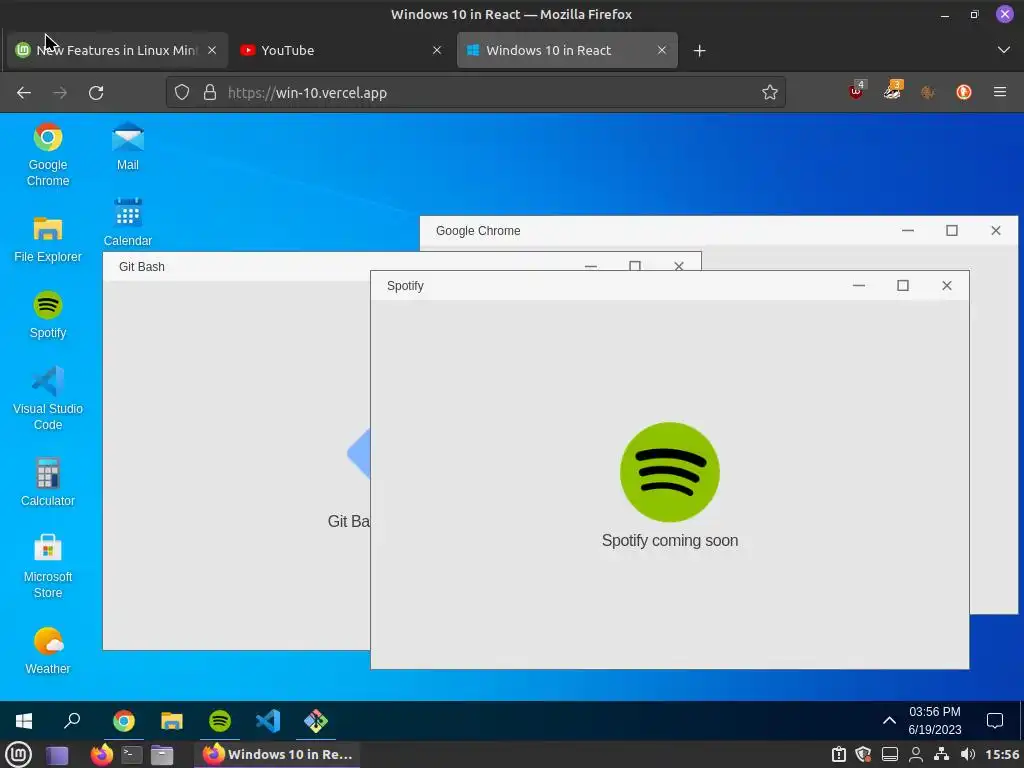Switch to New Features in Linux Mint tab

tap(117, 50)
